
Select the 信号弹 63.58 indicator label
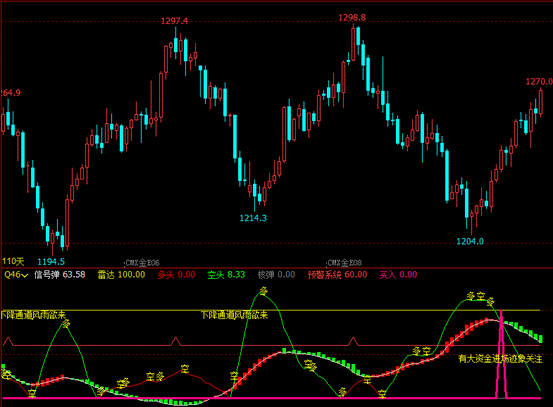[60, 275]
